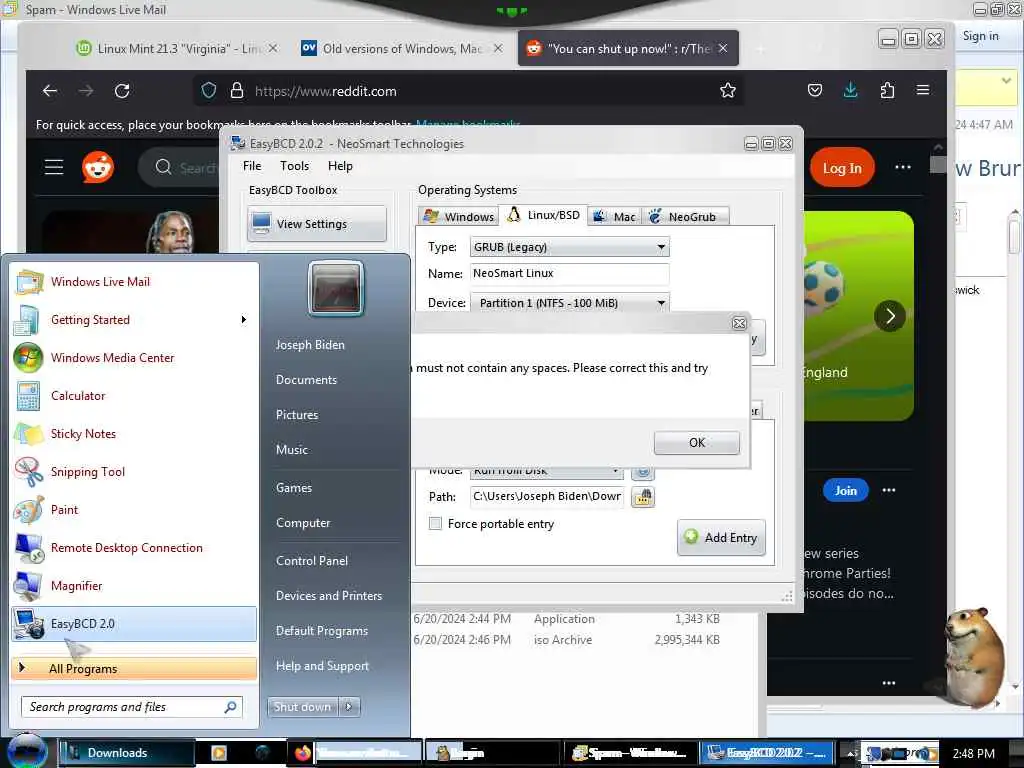Click Add Entry button
Viewport: 1024px width, 768px height.
(x=722, y=537)
